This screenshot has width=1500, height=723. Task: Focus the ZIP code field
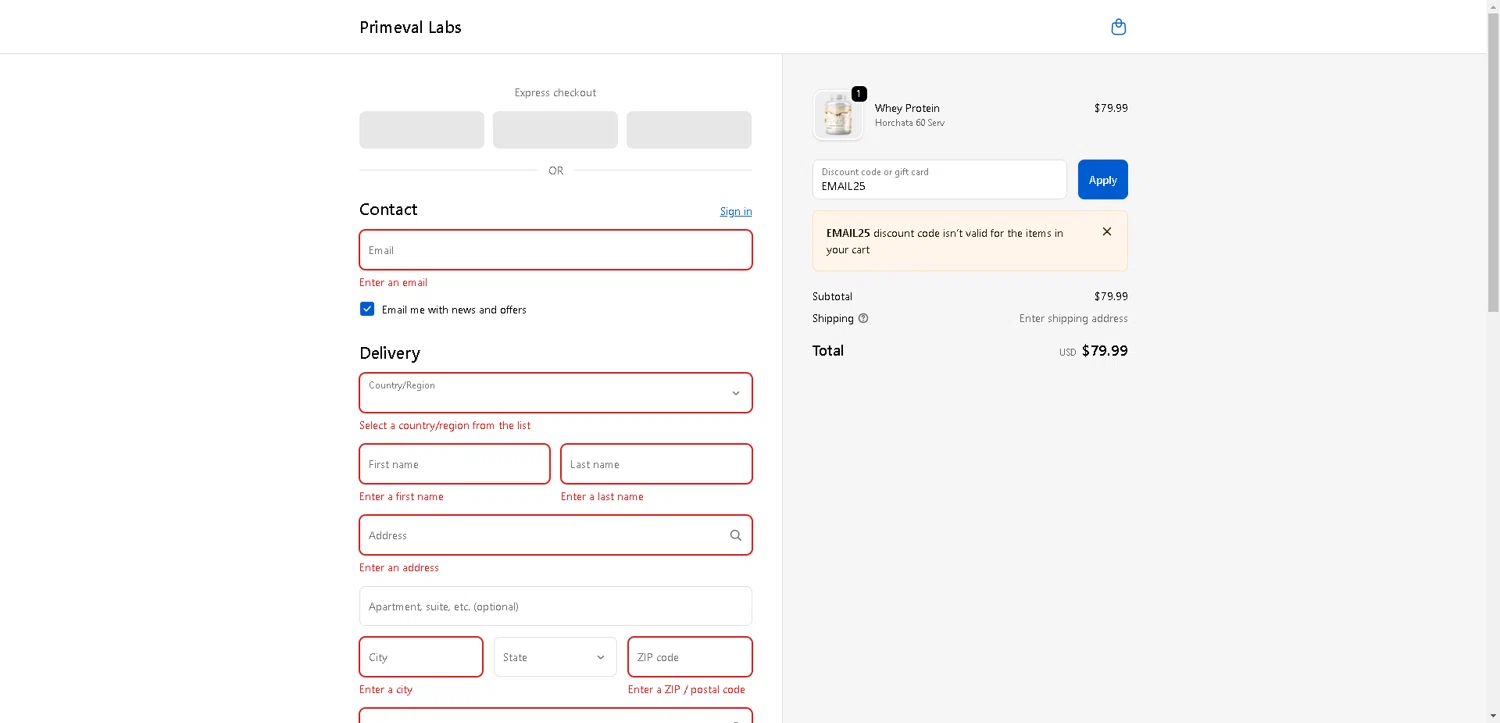click(690, 658)
